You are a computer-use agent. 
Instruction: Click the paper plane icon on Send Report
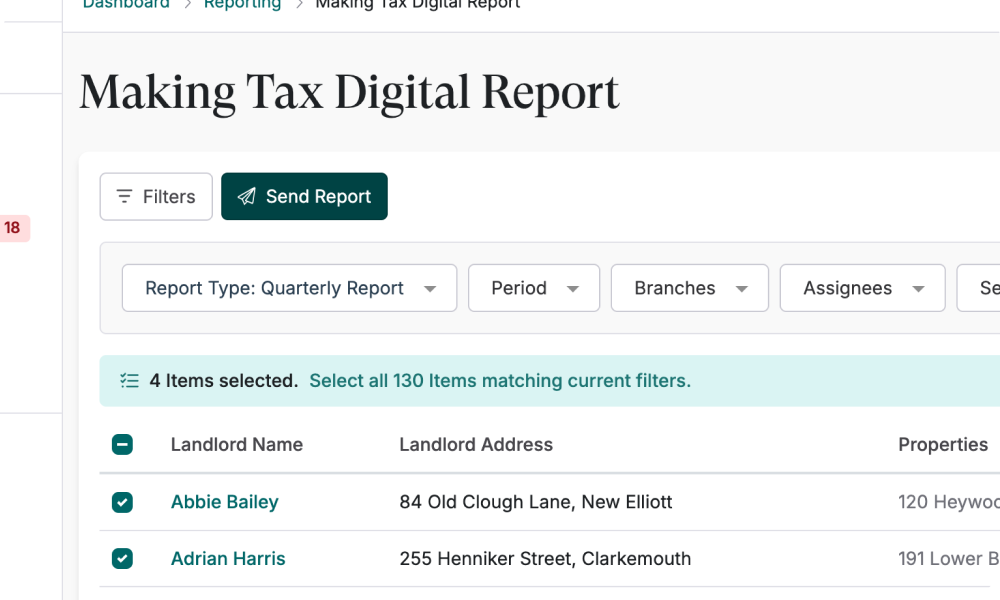click(247, 196)
